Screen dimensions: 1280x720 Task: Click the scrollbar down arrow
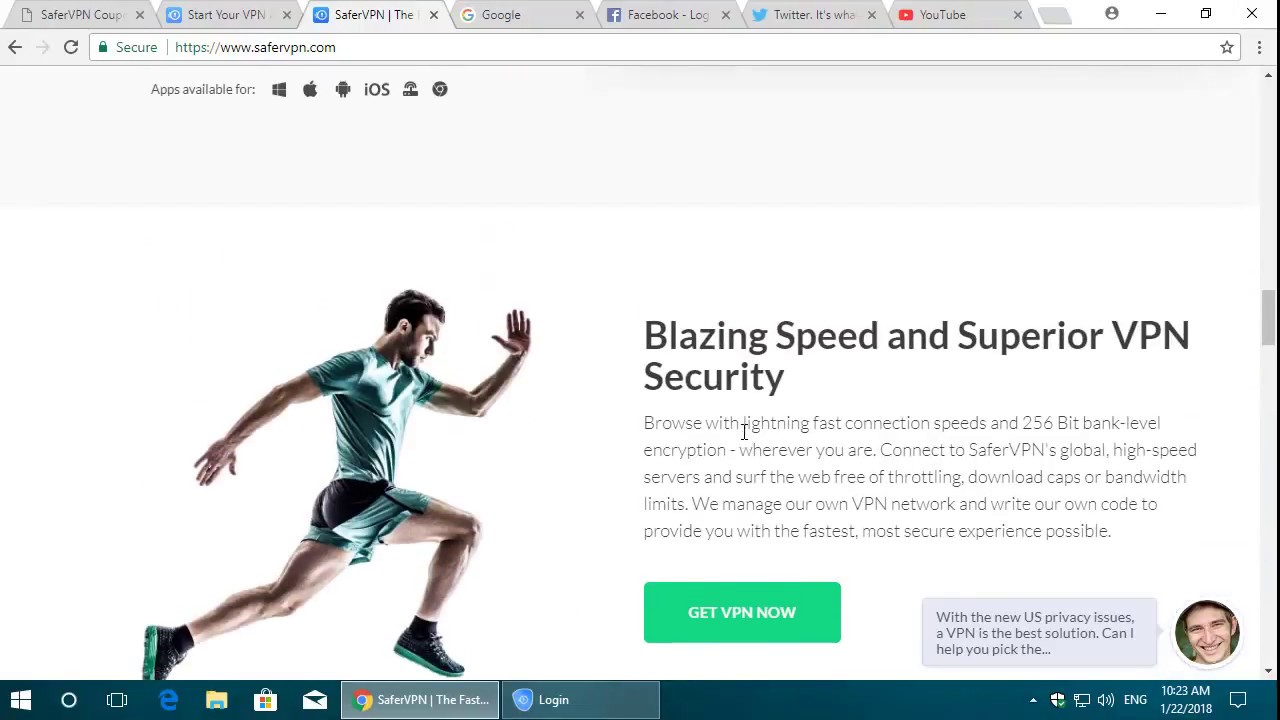(x=1269, y=671)
